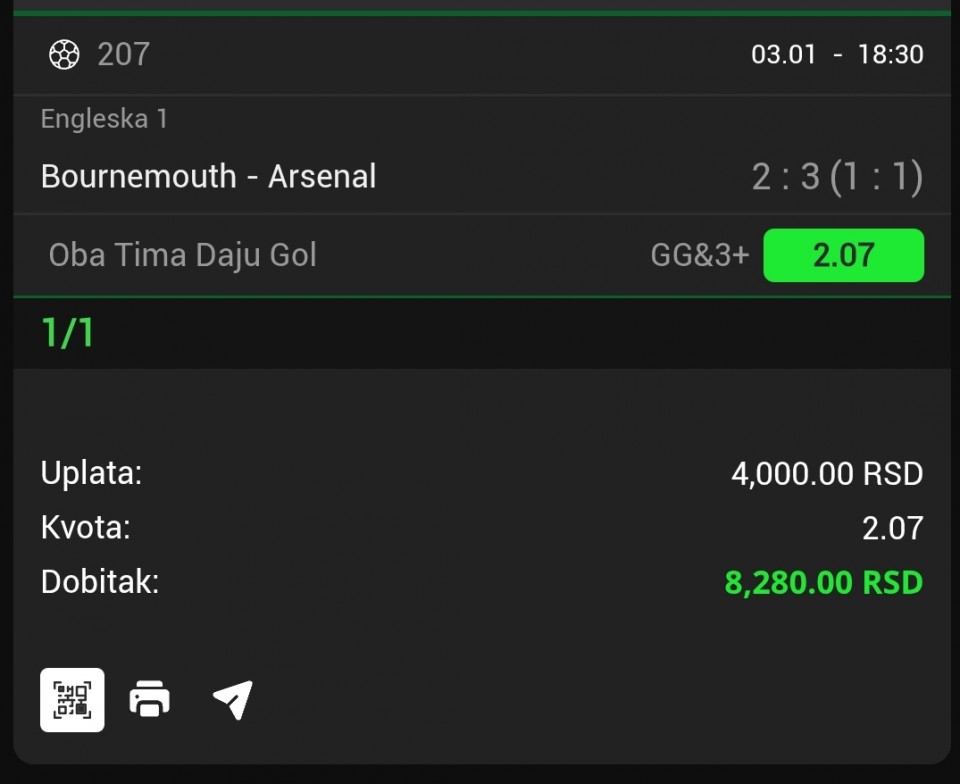Select the GG&3+ bet type label

[x=699, y=255]
